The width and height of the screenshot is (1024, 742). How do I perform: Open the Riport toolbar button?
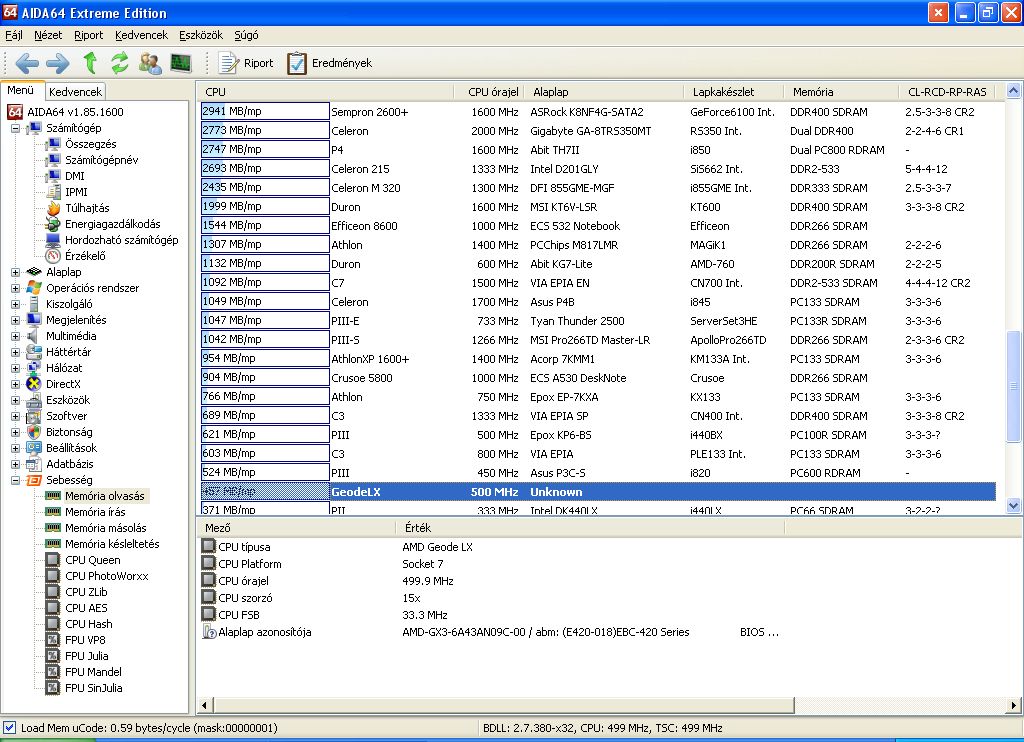click(x=246, y=63)
